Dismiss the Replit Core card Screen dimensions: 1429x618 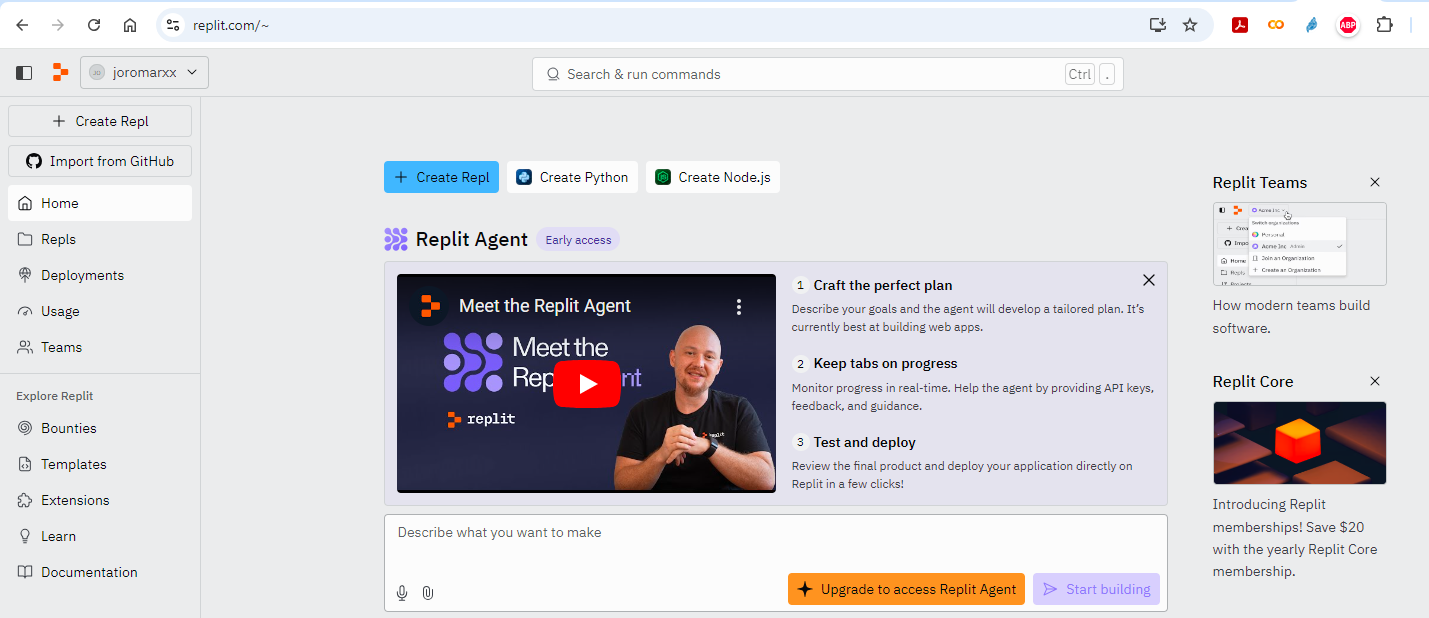point(1375,381)
